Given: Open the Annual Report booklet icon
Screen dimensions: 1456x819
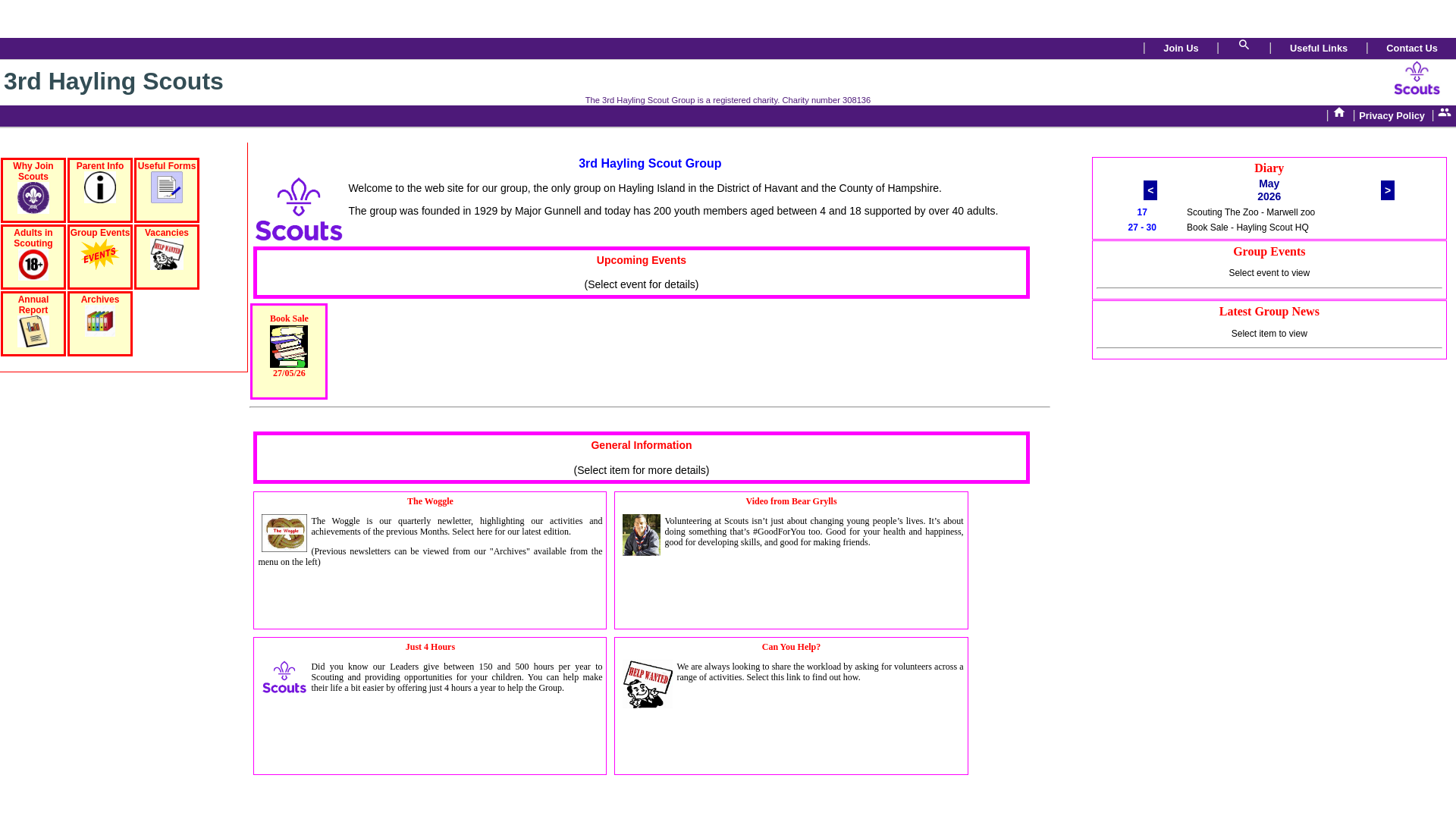Looking at the screenshot, I should click(x=33, y=331).
